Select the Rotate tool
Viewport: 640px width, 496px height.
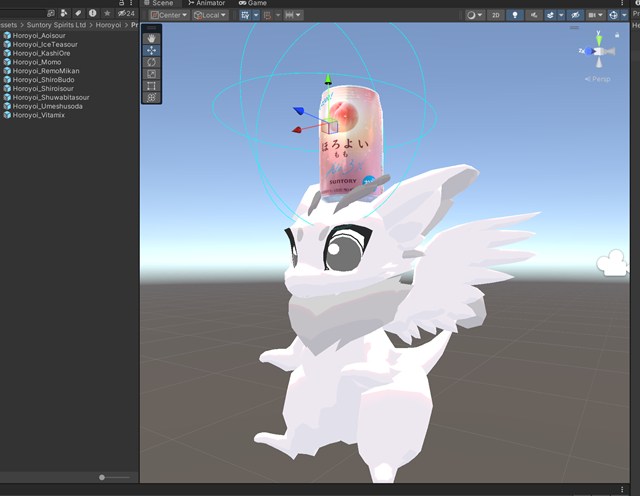coord(151,62)
